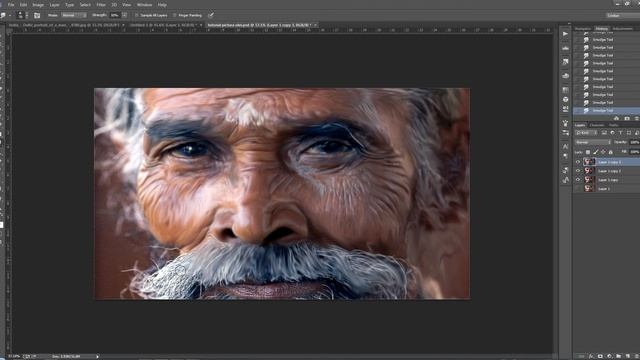Select the highlighted last Smudge Tool history state
Image resolution: width=640 pixels, height=360 pixels.
pyautogui.click(x=607, y=111)
